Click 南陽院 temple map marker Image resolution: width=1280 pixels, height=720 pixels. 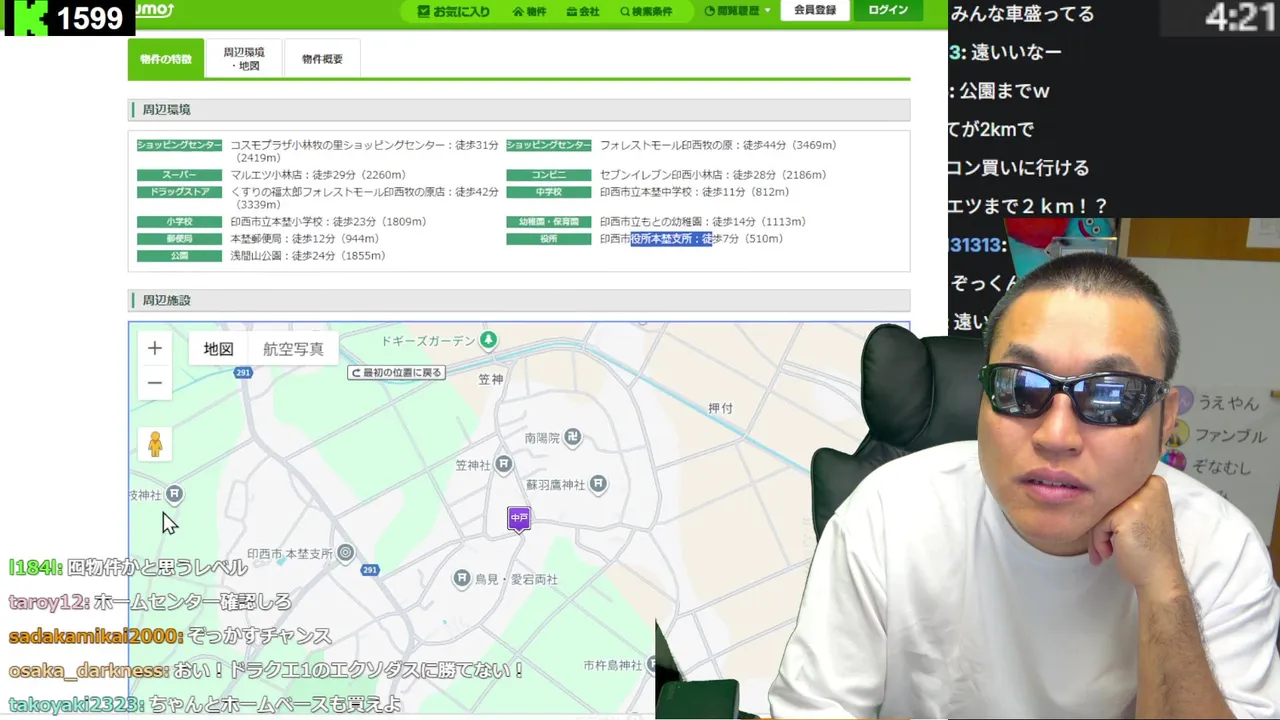pyautogui.click(x=572, y=436)
